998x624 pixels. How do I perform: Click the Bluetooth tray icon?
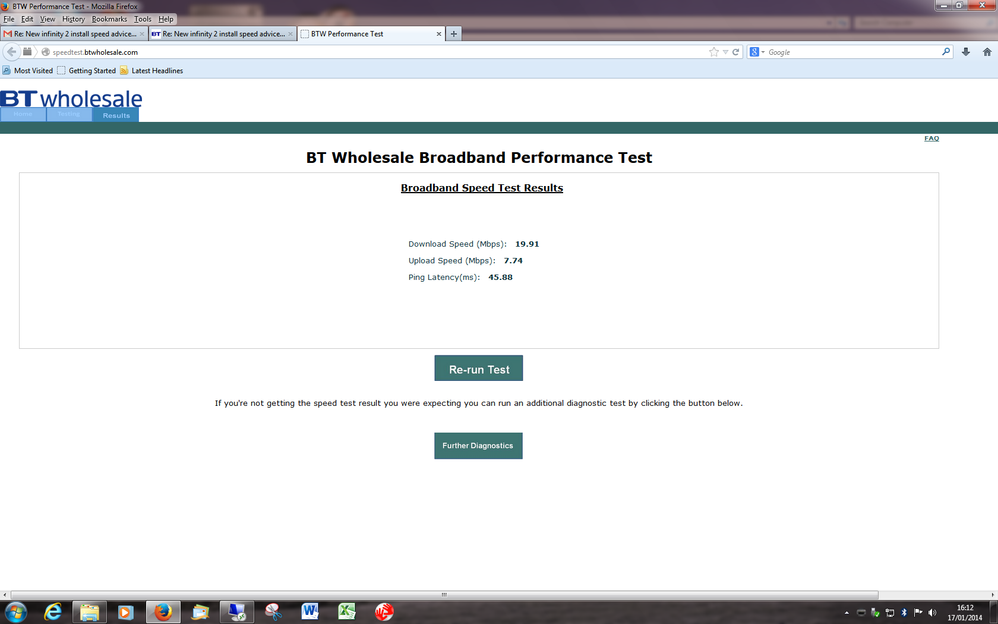pos(904,613)
